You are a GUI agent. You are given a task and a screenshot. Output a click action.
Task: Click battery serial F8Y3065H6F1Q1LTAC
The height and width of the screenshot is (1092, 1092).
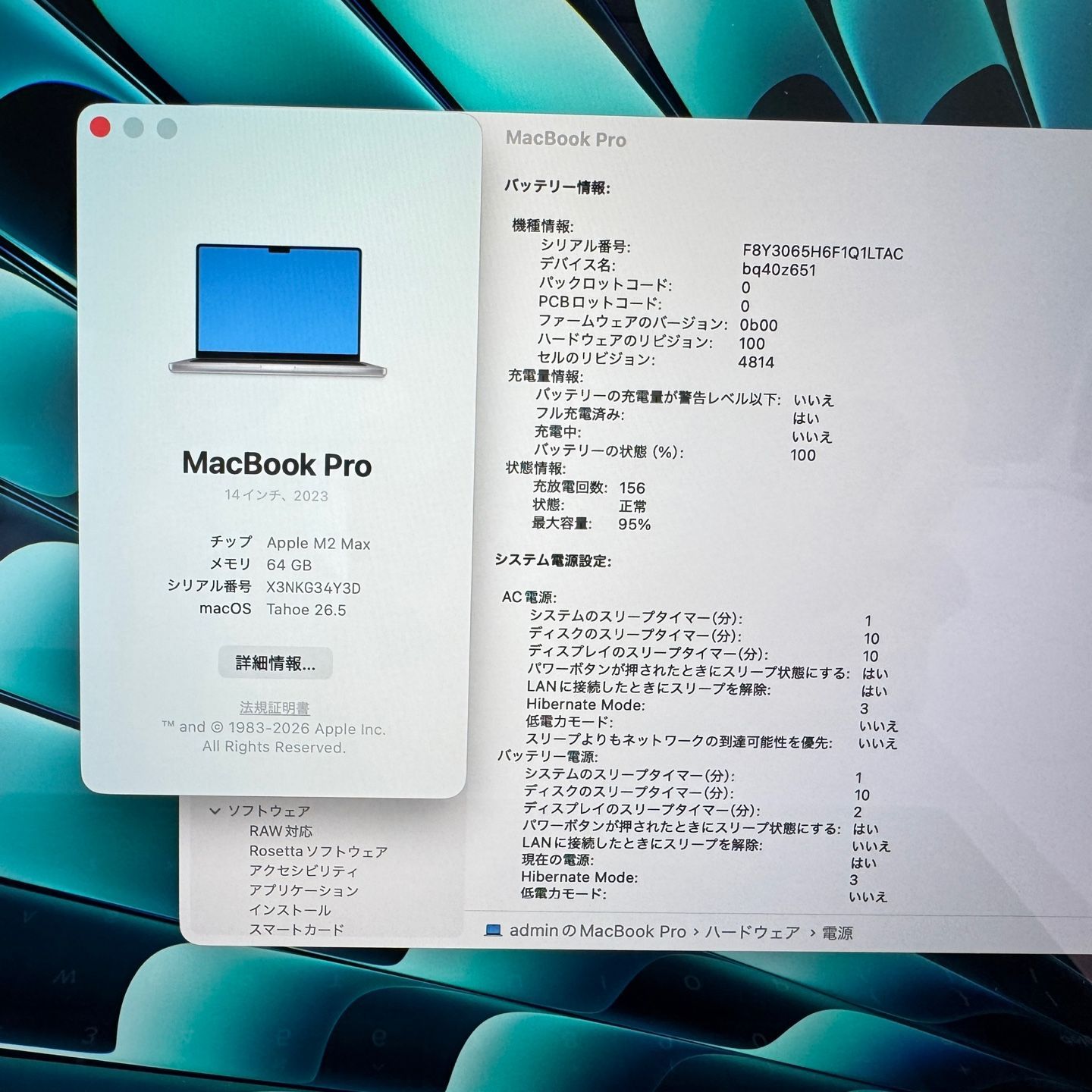[823, 253]
